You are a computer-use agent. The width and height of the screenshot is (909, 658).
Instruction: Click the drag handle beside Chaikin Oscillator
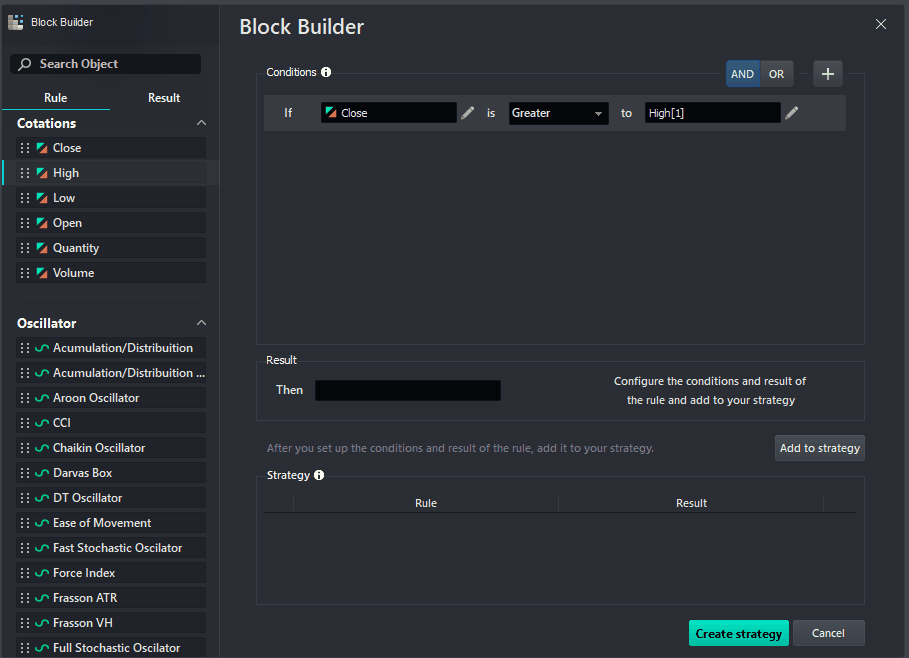click(x=25, y=448)
